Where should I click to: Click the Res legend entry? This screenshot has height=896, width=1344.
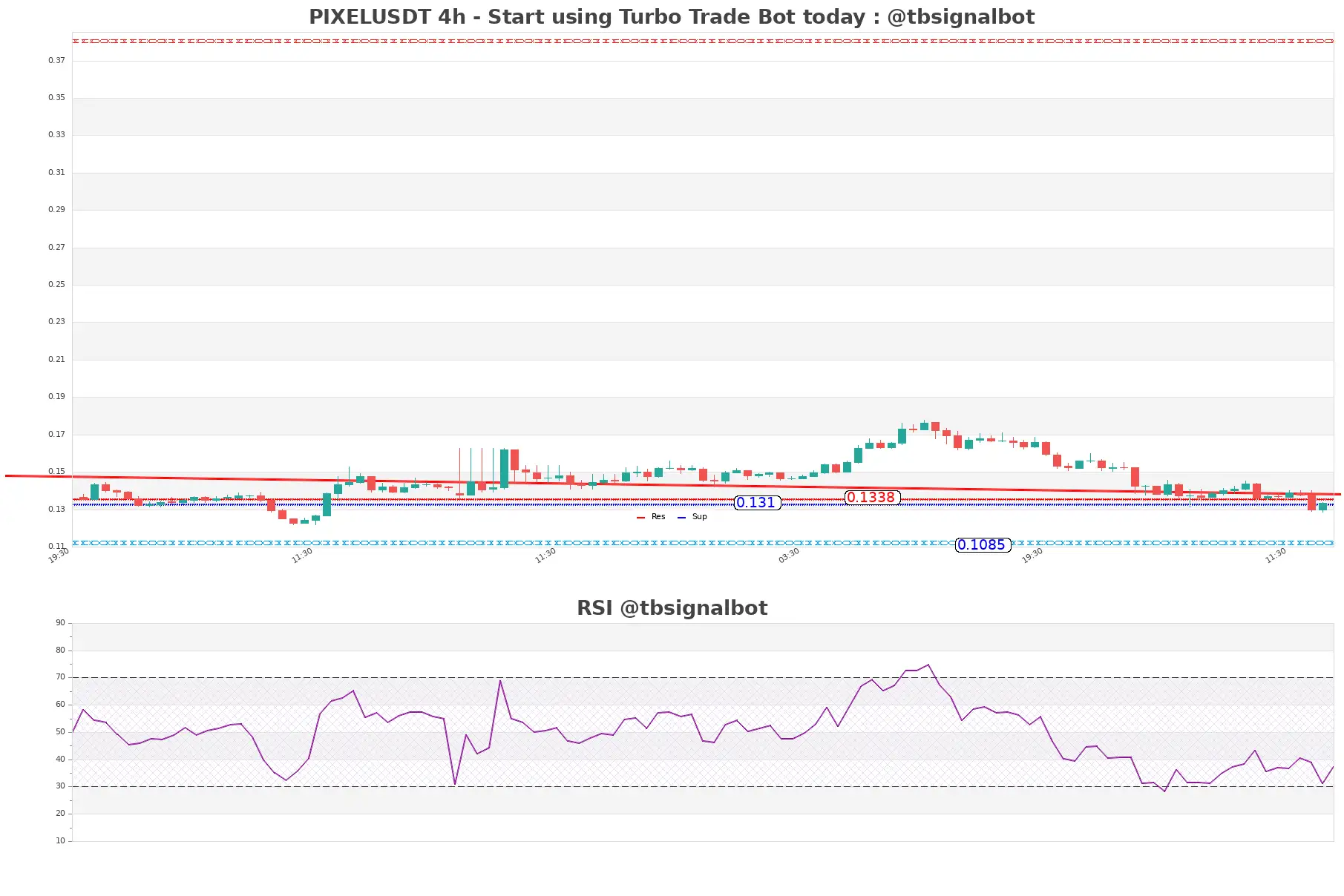coord(652,517)
